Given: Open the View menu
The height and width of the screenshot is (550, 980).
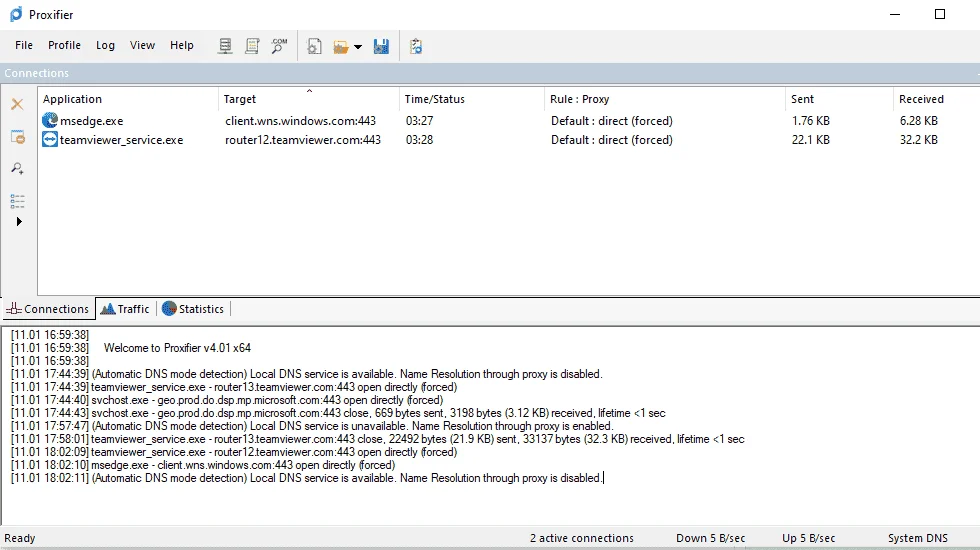Looking at the screenshot, I should click(142, 45).
